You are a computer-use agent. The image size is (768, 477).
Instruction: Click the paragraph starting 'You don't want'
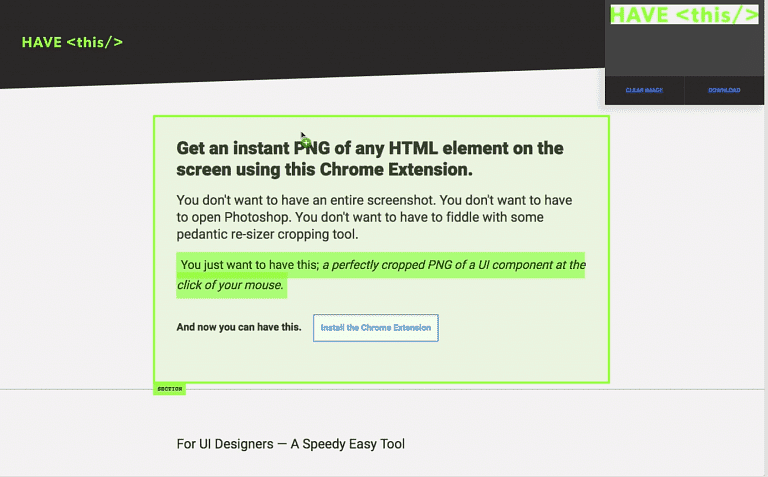(374, 217)
